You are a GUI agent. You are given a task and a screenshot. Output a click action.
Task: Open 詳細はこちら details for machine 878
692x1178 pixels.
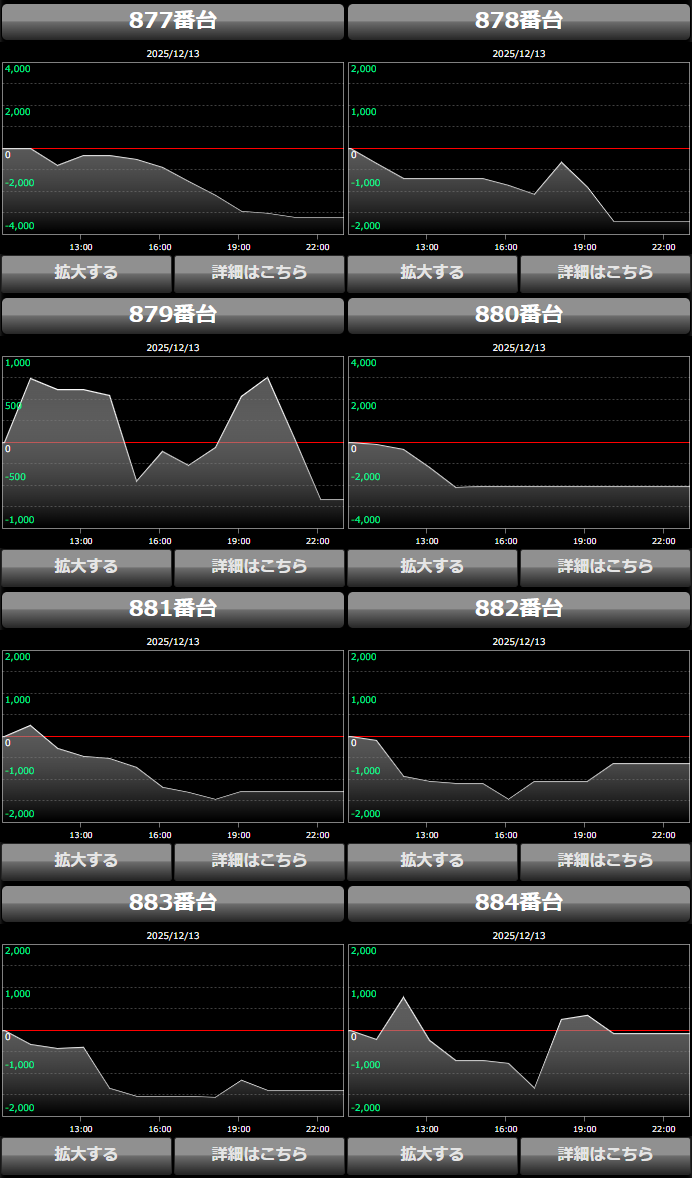(605, 272)
